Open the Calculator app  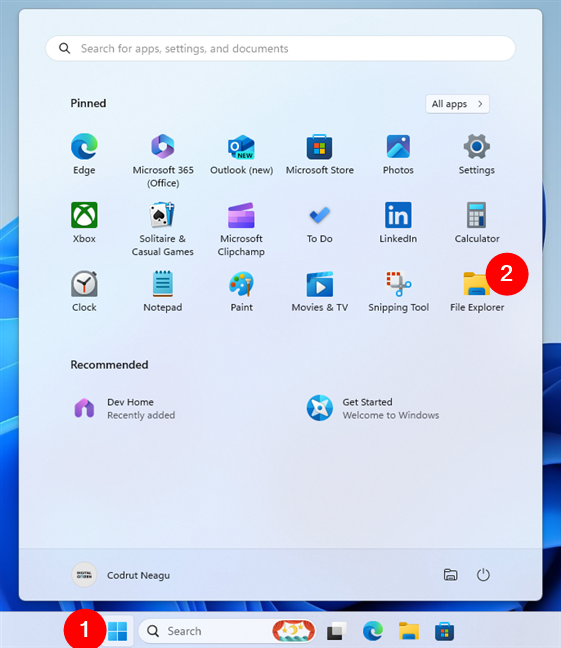tap(477, 223)
